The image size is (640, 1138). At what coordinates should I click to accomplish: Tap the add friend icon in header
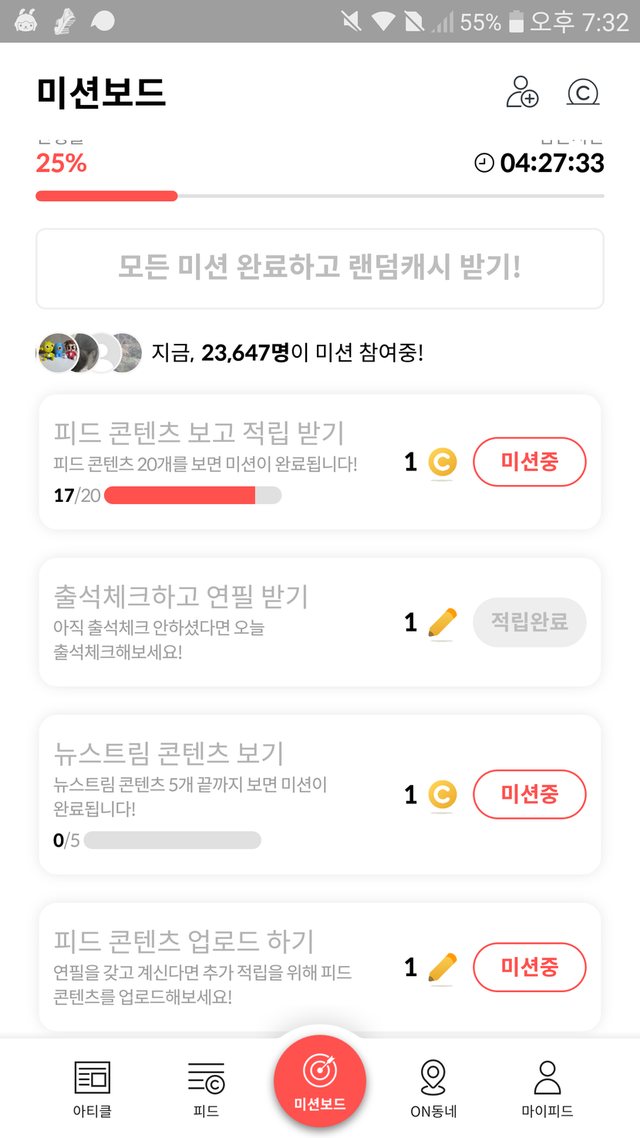coord(522,92)
